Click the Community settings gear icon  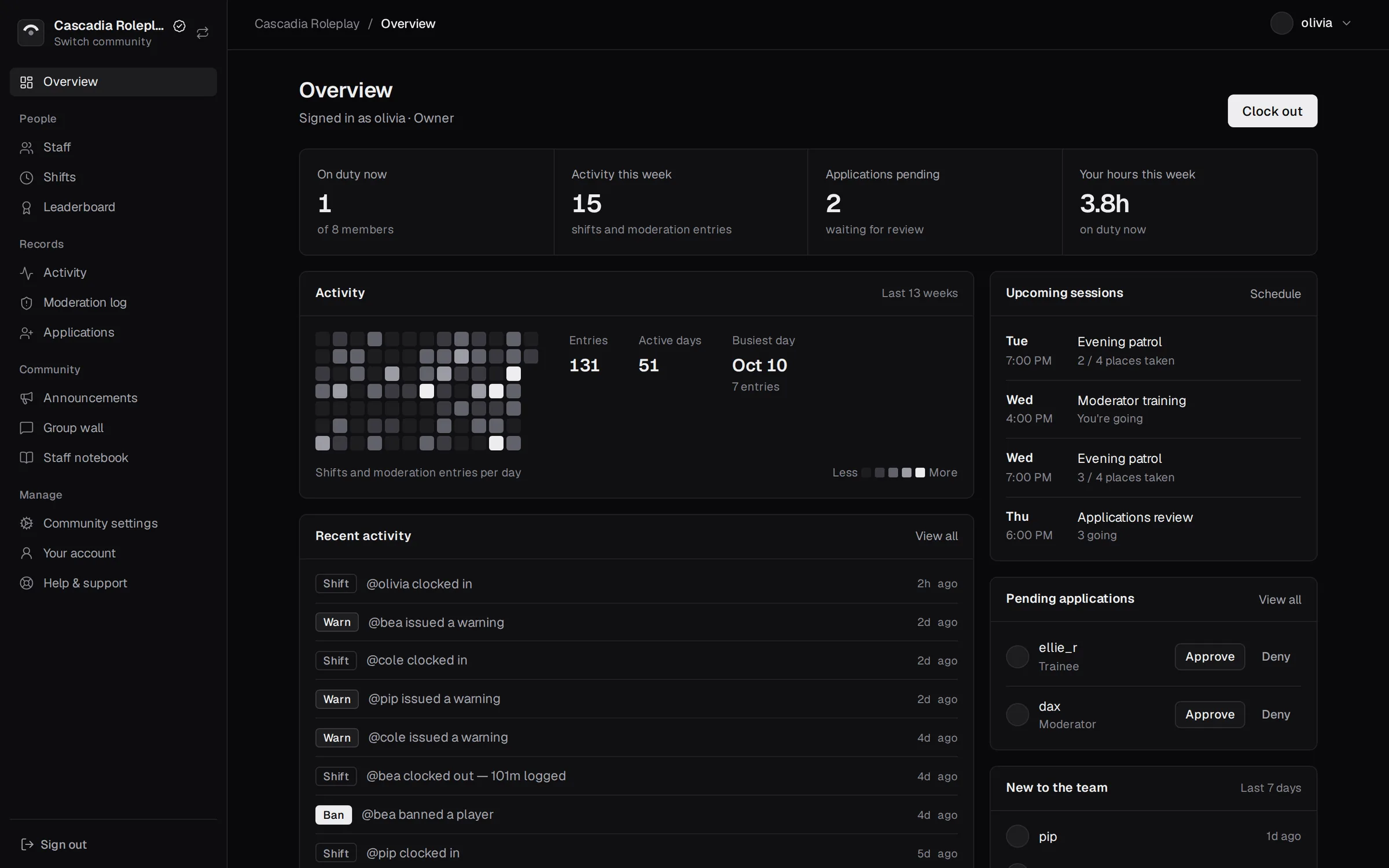click(x=27, y=523)
